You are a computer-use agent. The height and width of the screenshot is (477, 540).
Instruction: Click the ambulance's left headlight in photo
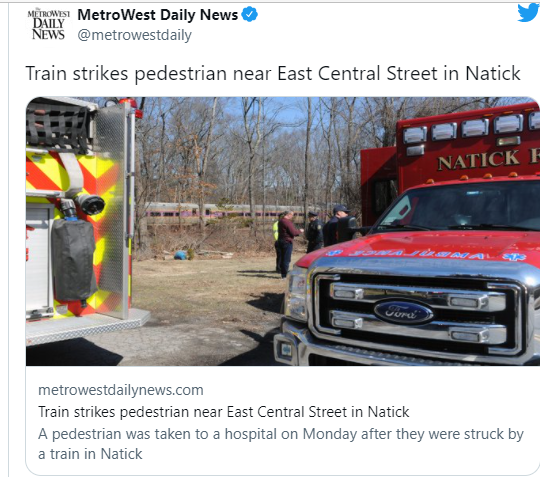tap(296, 294)
